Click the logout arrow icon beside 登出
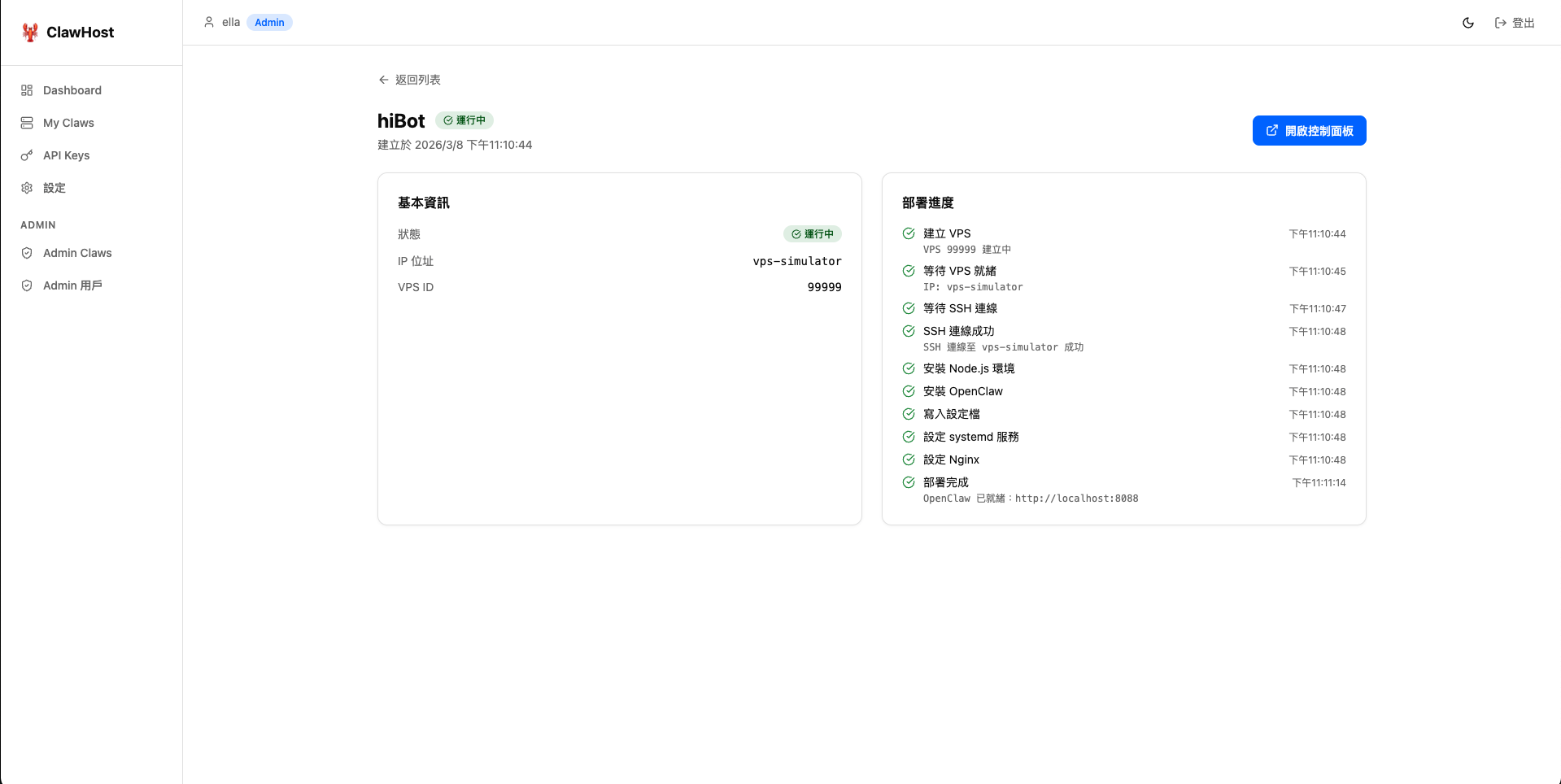The width and height of the screenshot is (1561, 784). tap(1501, 23)
